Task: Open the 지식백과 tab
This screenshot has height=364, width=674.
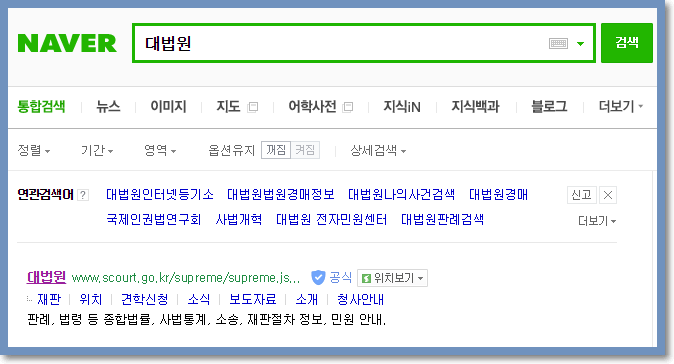Action: [x=475, y=106]
